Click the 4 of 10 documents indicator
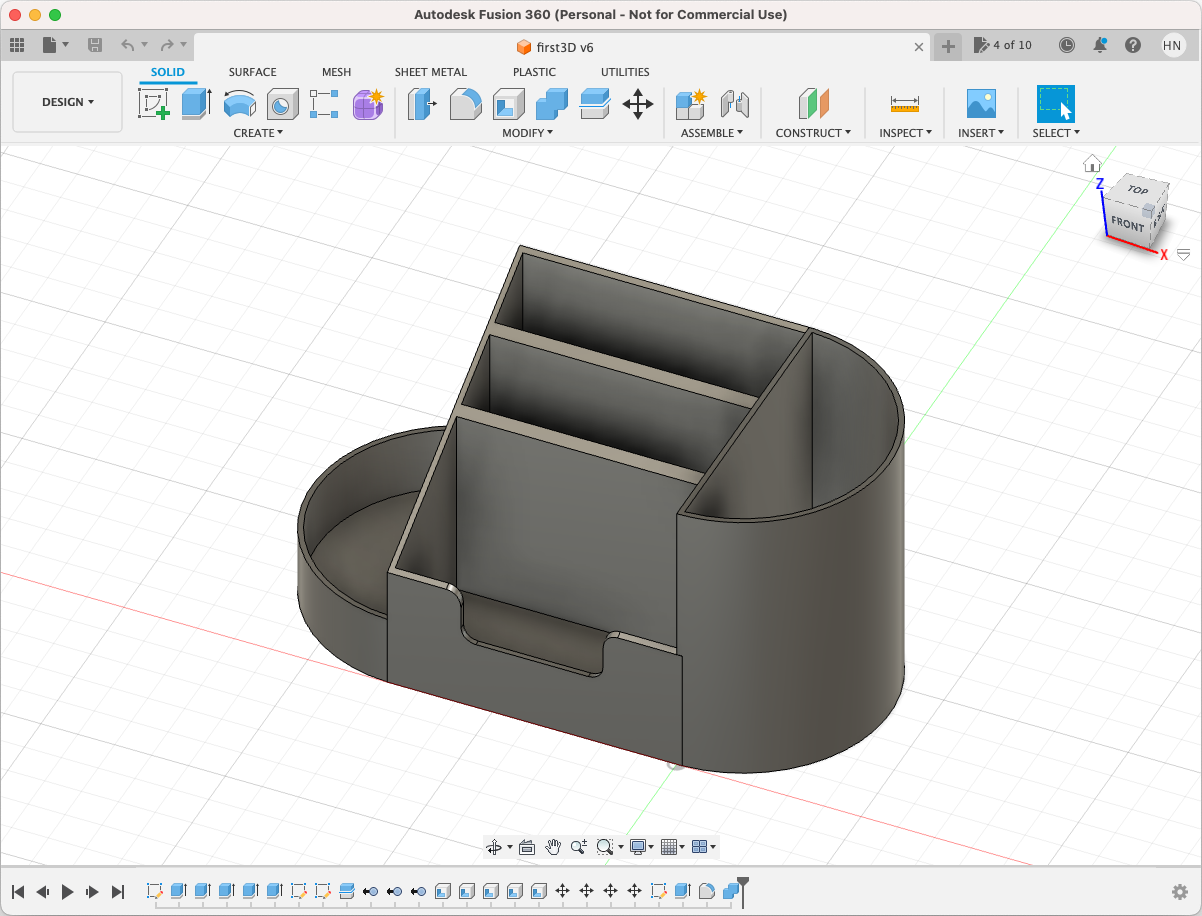 click(x=1002, y=45)
